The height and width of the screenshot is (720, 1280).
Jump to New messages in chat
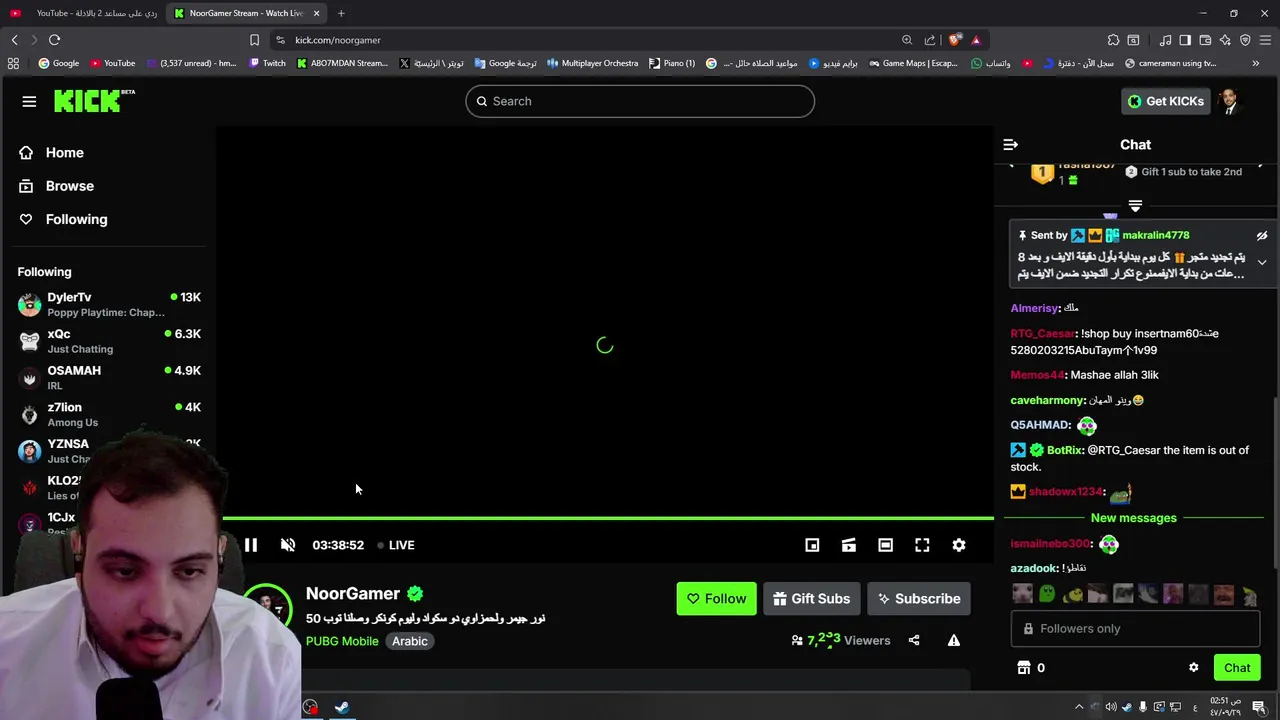(x=1134, y=518)
